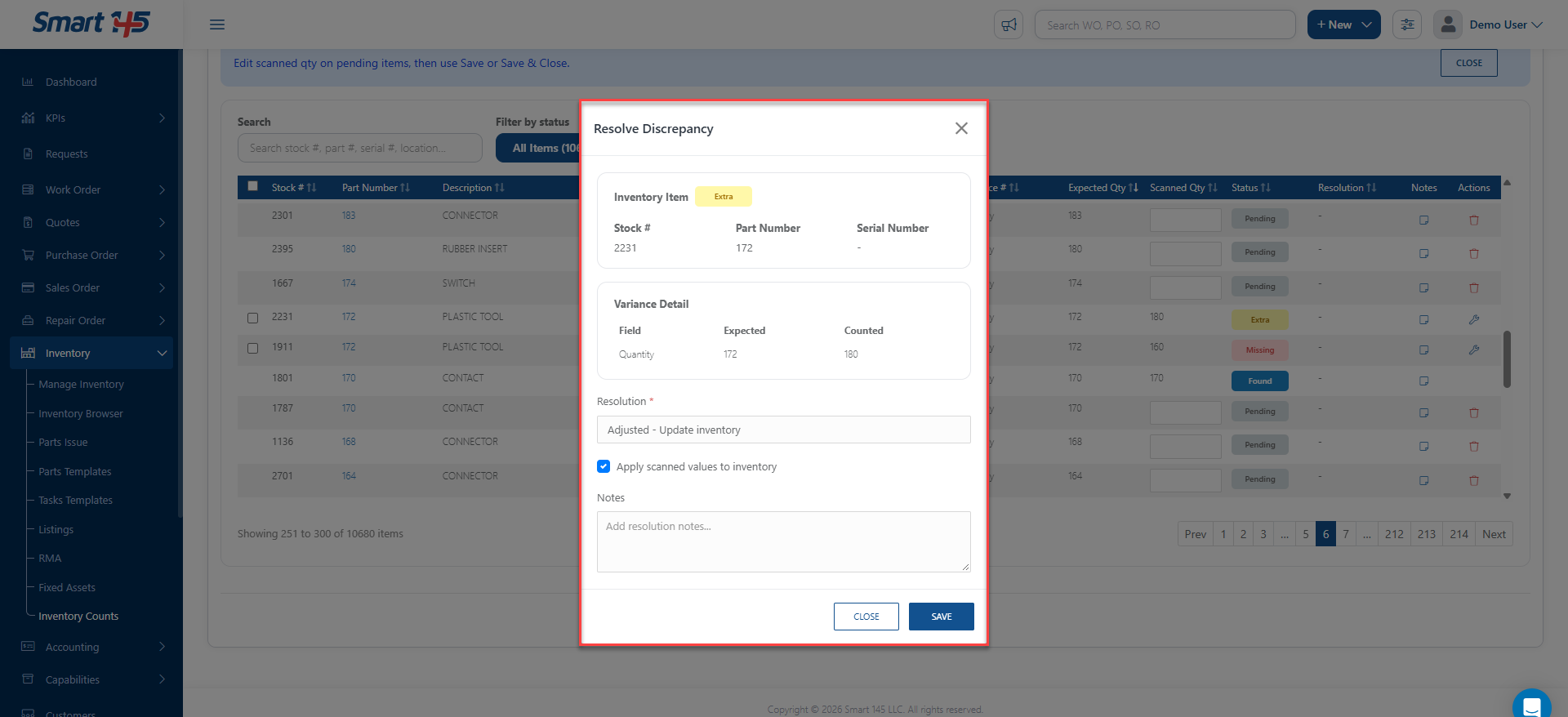The image size is (1568, 717).
Task: Close Resolve Discrepancy dialog with X icon
Action: (961, 128)
